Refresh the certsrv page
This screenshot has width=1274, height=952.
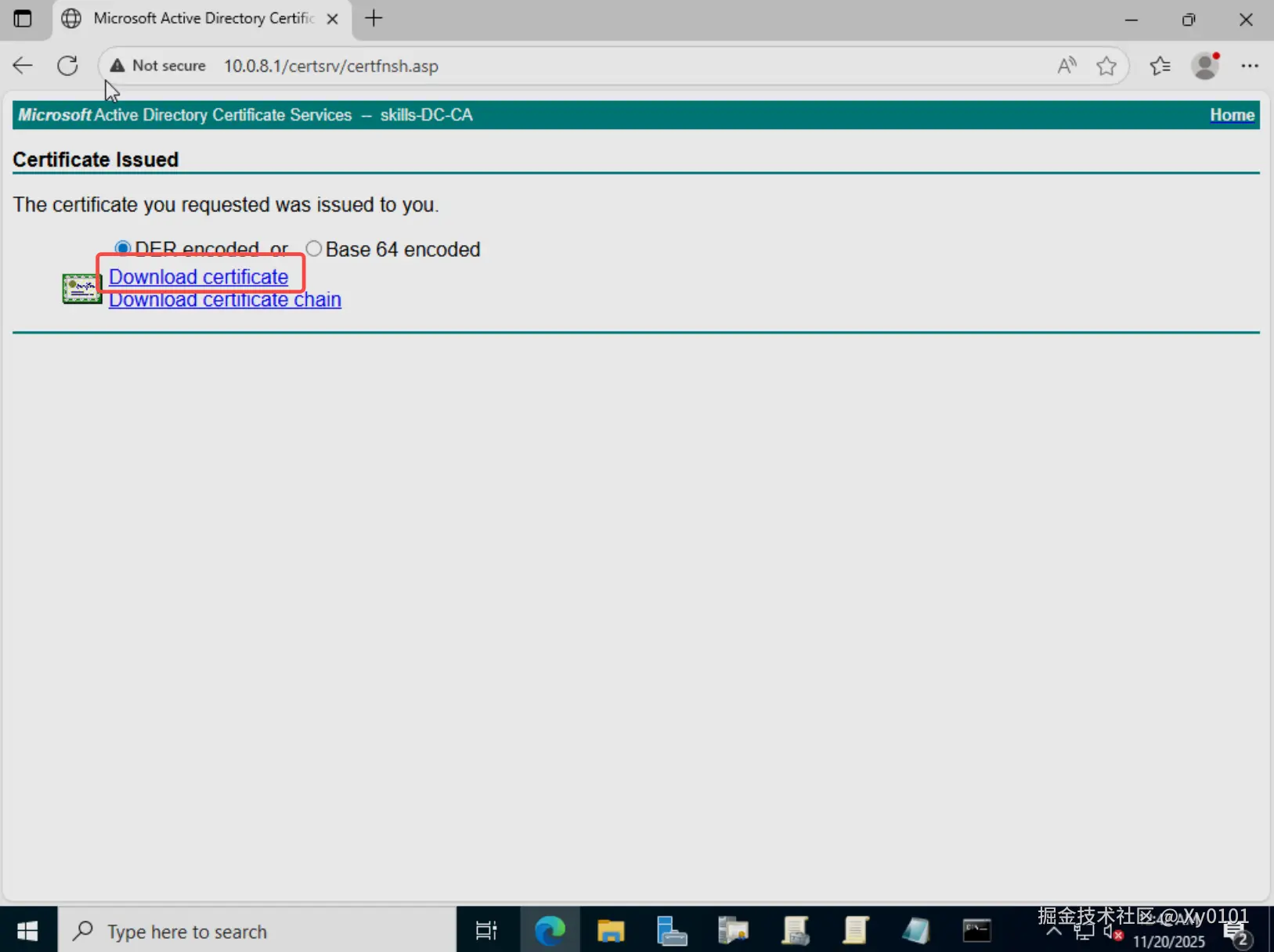[x=68, y=66]
